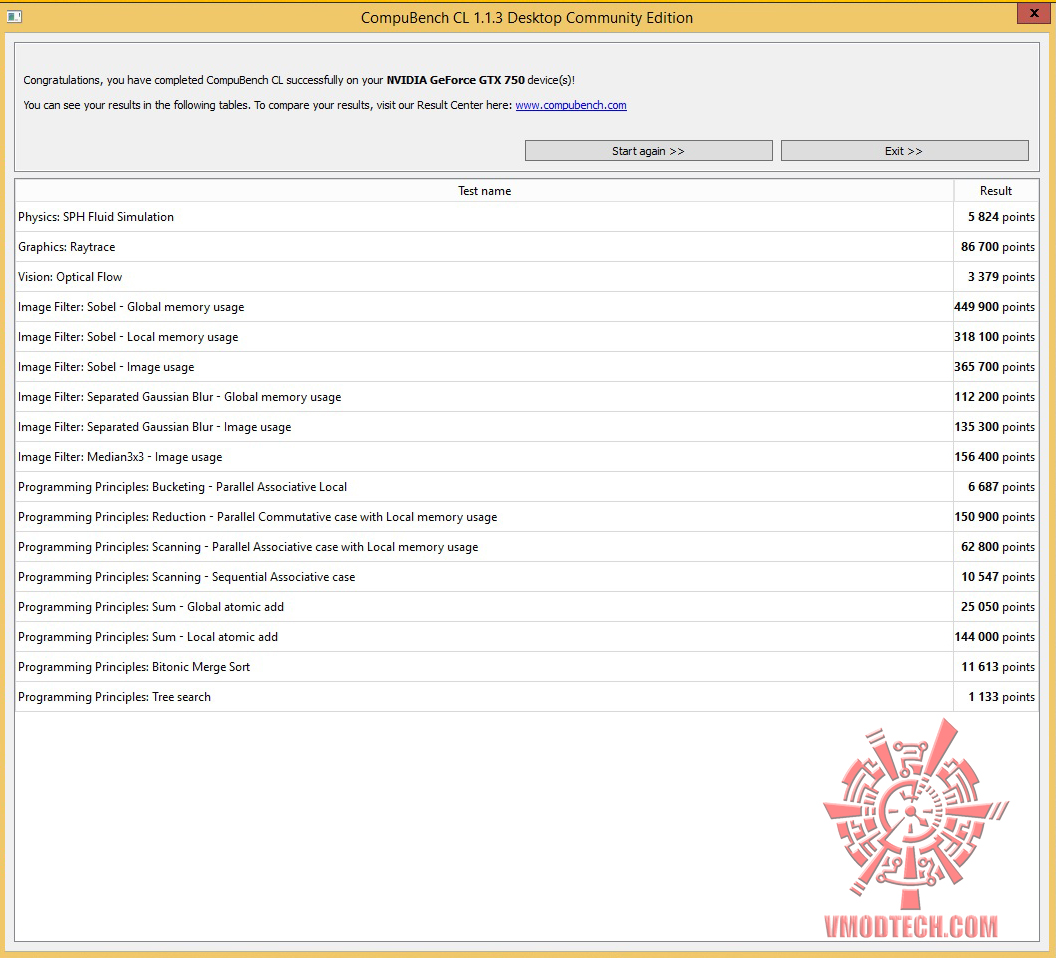
Task: Click the 365 700 points result
Action: coord(995,367)
